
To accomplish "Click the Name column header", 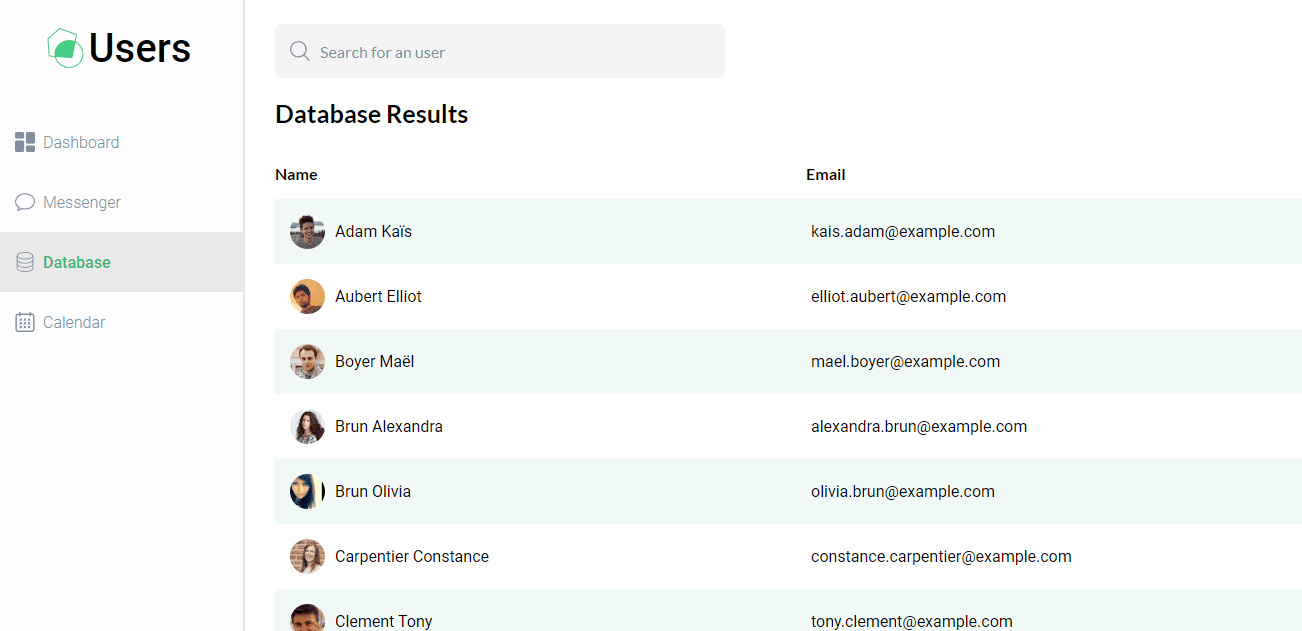I will [296, 174].
